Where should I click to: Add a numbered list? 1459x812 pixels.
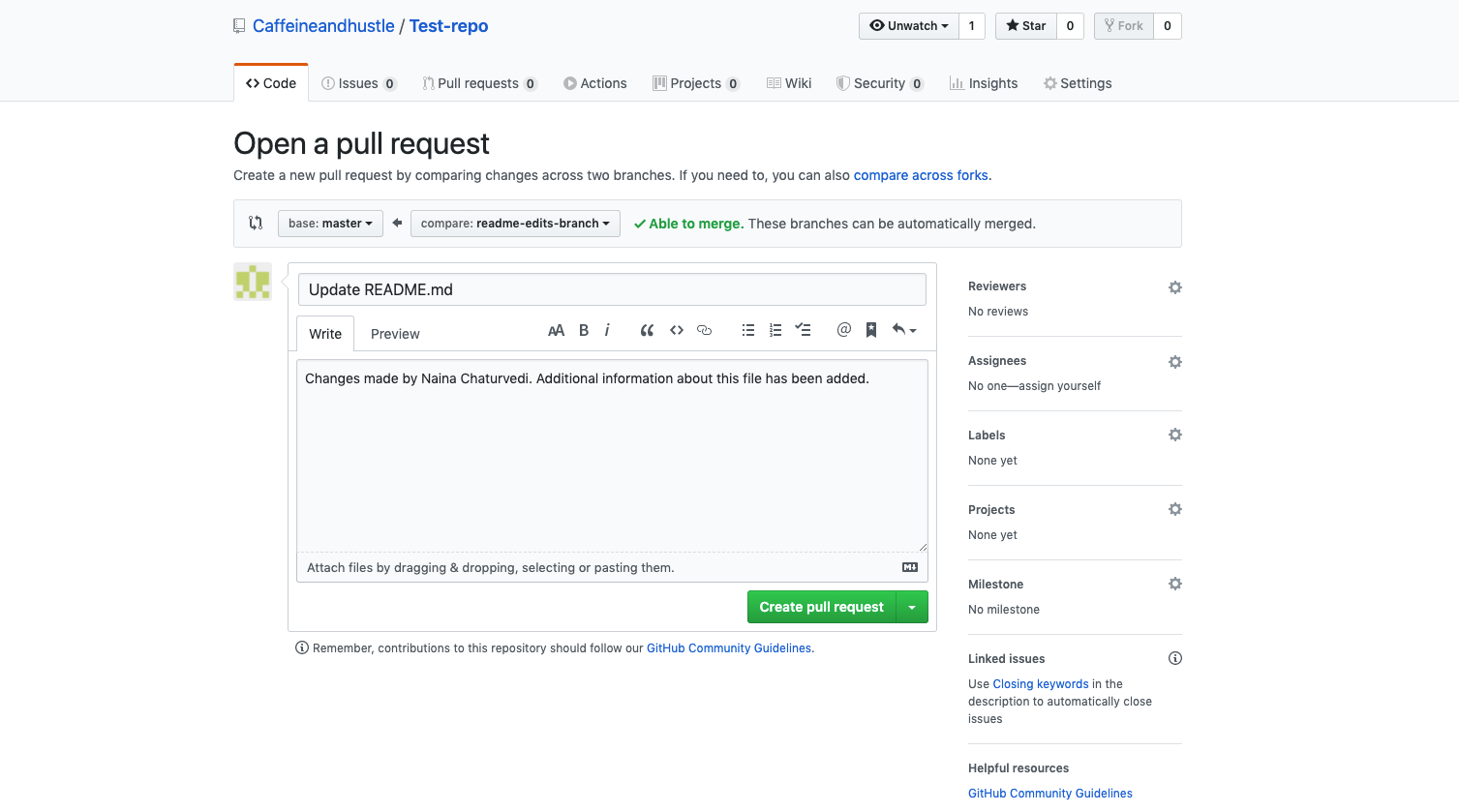(x=775, y=330)
